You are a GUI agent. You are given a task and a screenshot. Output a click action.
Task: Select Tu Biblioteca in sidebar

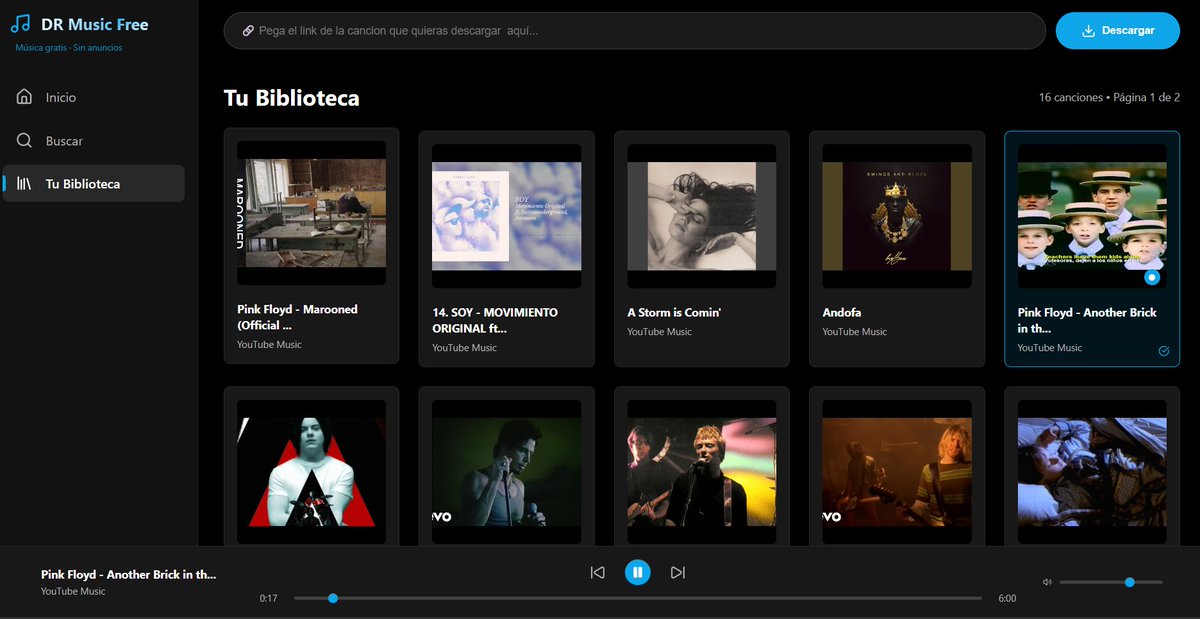point(93,184)
